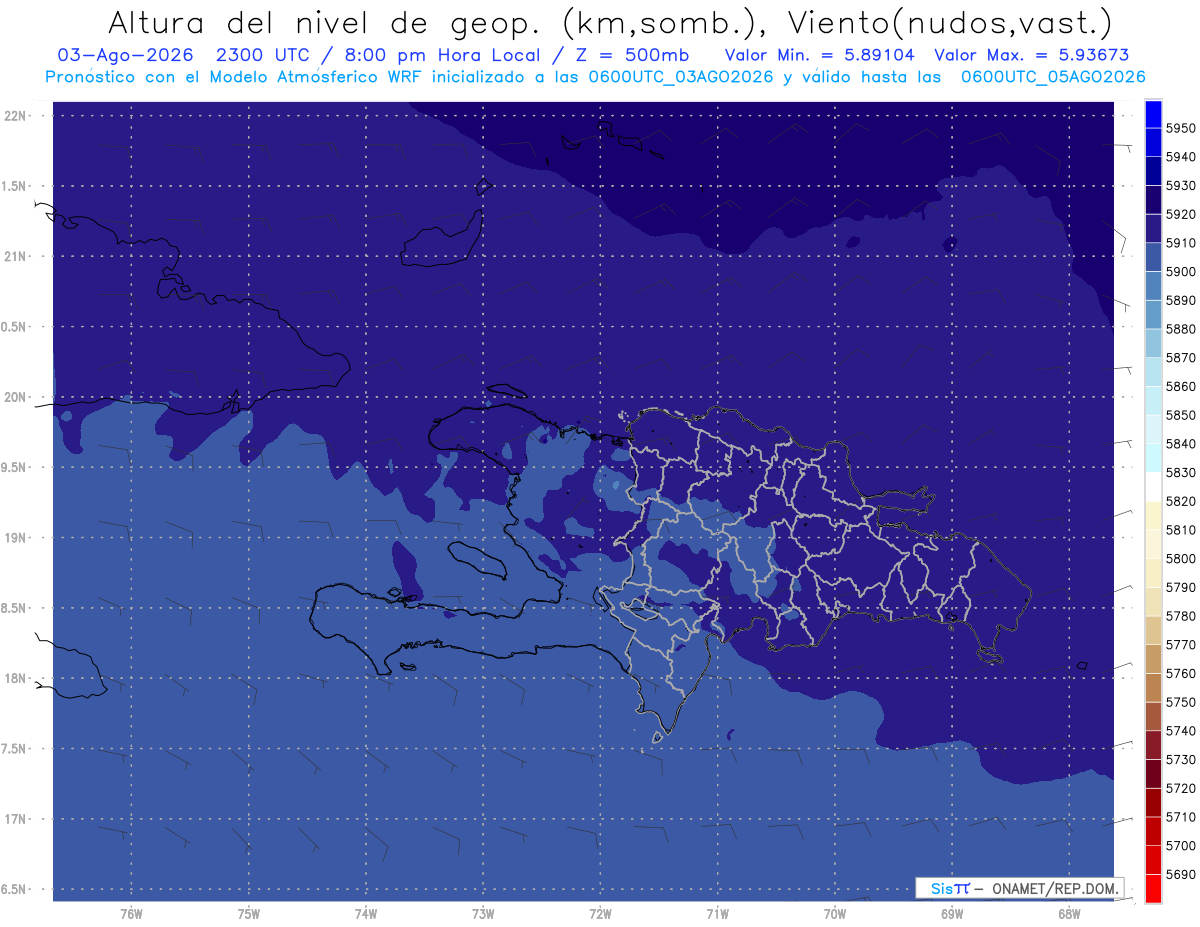Select the 'Z = 500mb' pressure level text
Image resolution: width=1200 pixels, height=927 pixels.
(631, 55)
